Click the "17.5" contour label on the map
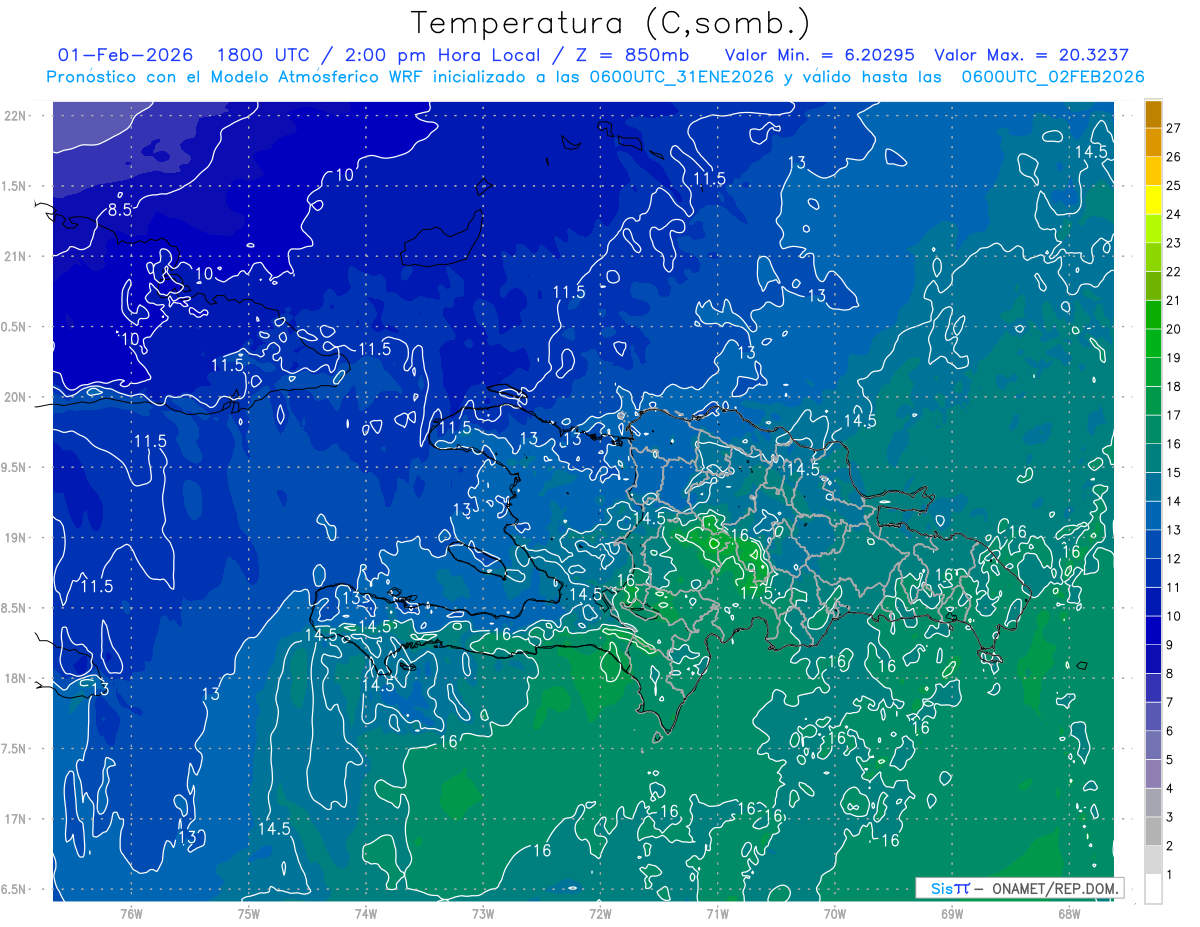The width and height of the screenshot is (1200, 927). 757,592
